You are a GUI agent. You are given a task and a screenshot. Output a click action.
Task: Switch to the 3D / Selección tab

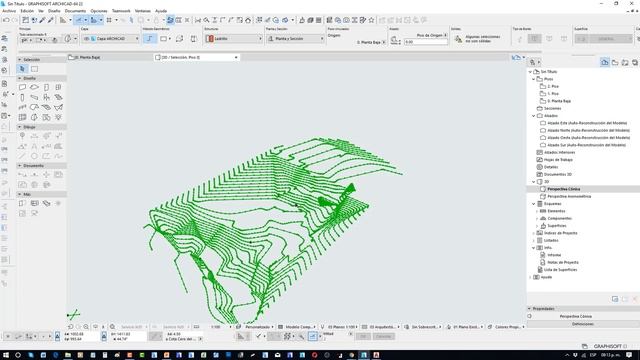click(x=197, y=58)
